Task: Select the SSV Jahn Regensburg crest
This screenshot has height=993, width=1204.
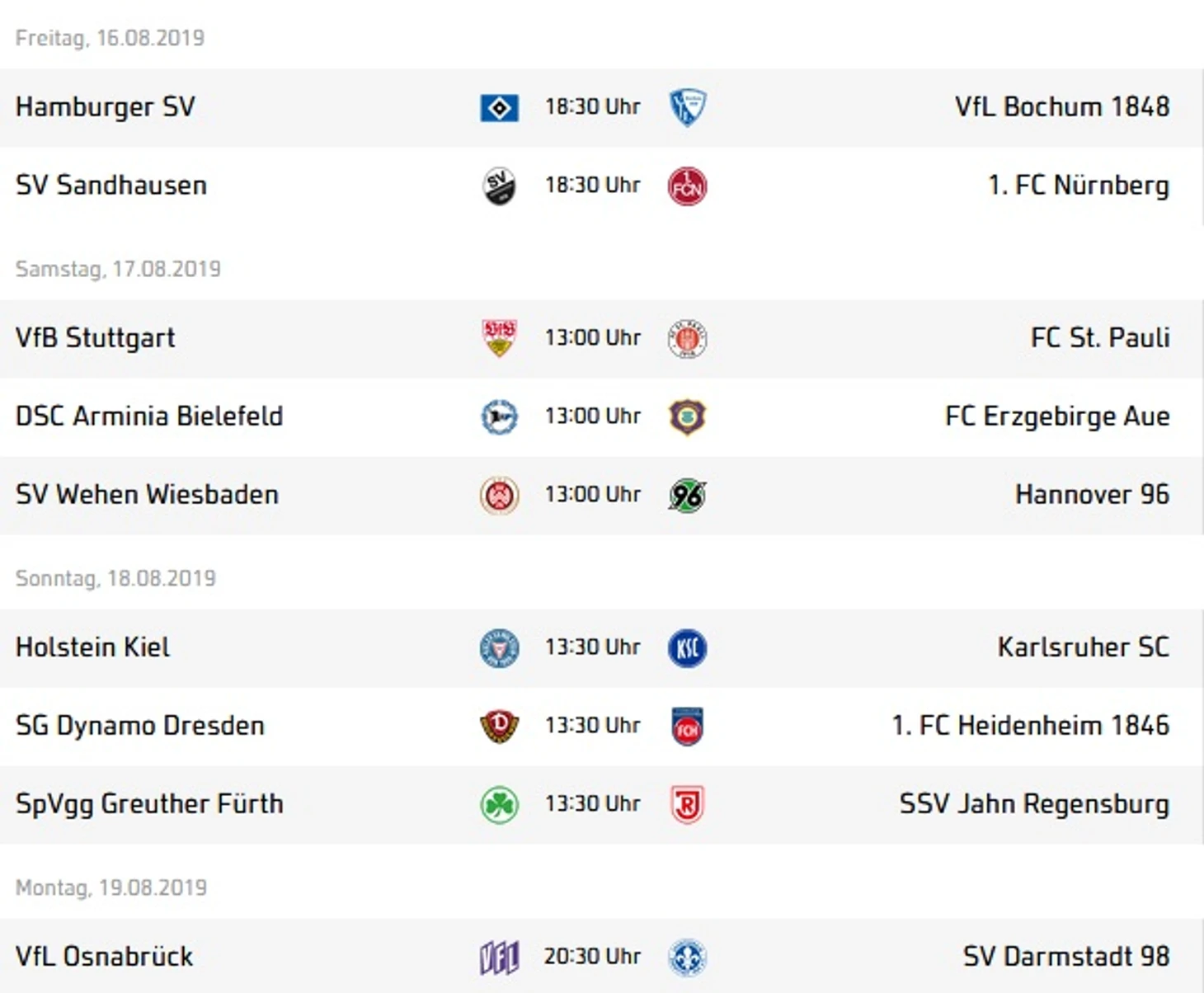Action: [x=687, y=805]
